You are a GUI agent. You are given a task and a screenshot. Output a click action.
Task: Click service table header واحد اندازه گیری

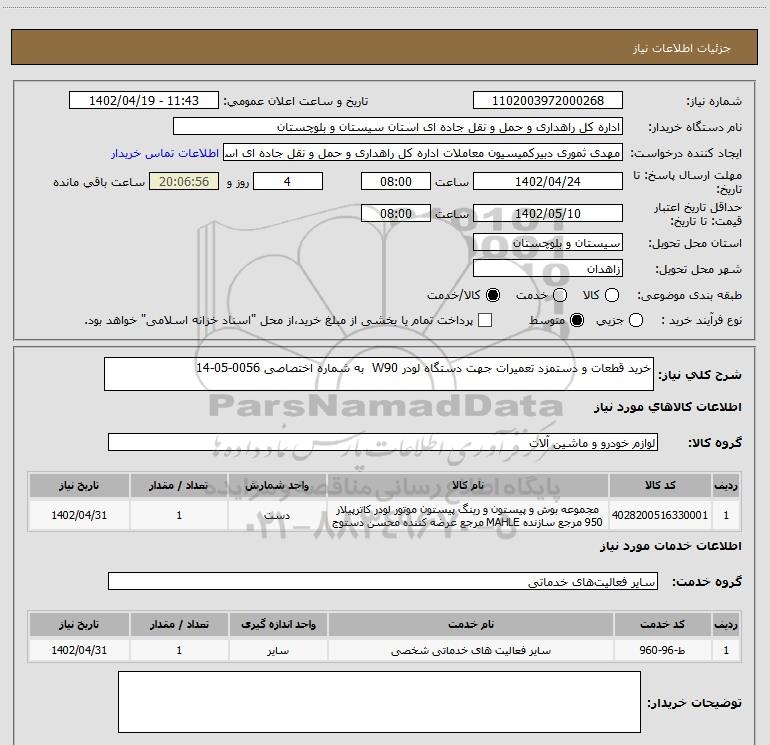point(278,624)
